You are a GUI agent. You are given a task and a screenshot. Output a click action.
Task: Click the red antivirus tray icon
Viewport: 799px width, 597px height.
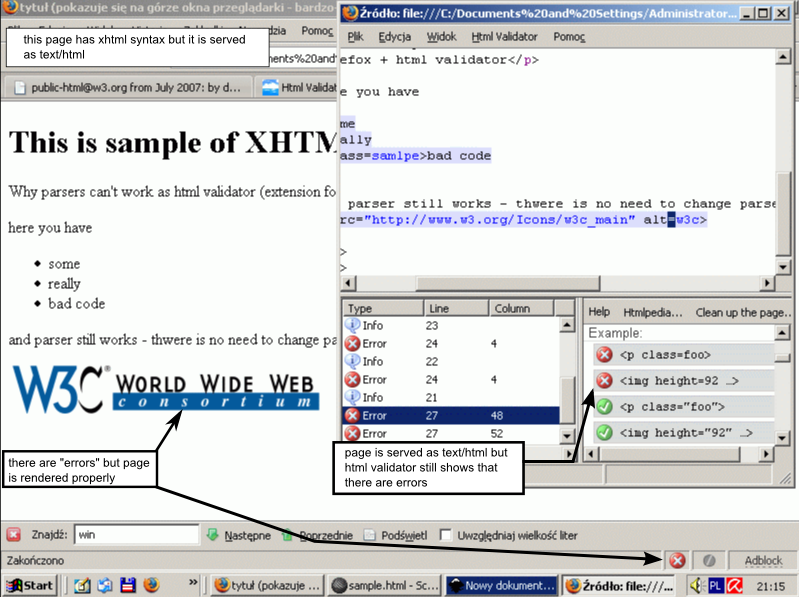[734, 586]
